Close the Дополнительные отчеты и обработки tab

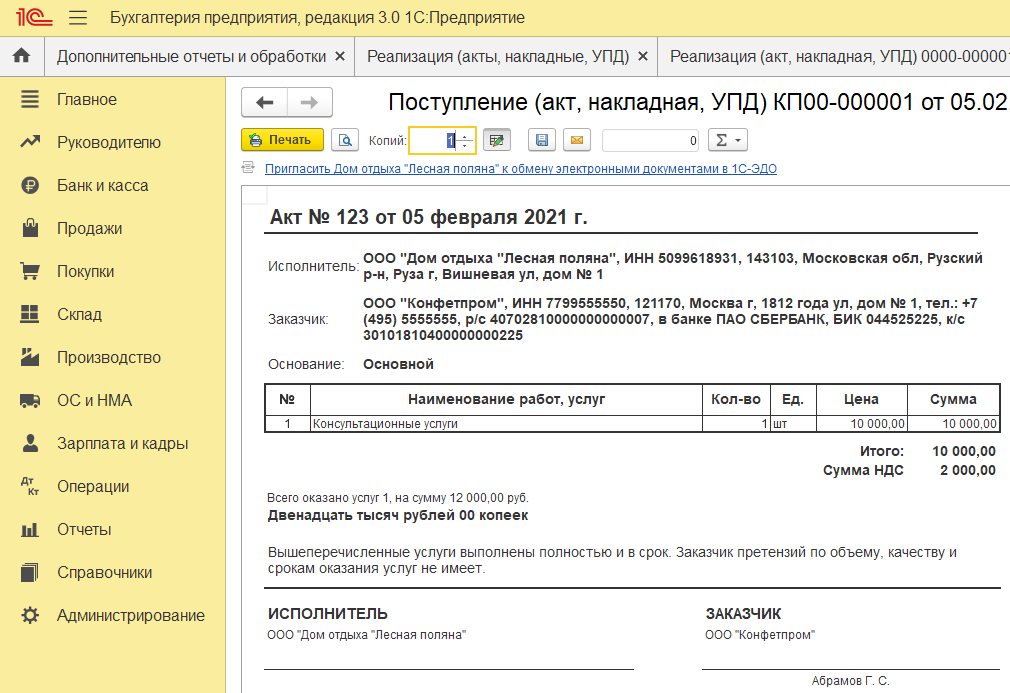(340, 57)
